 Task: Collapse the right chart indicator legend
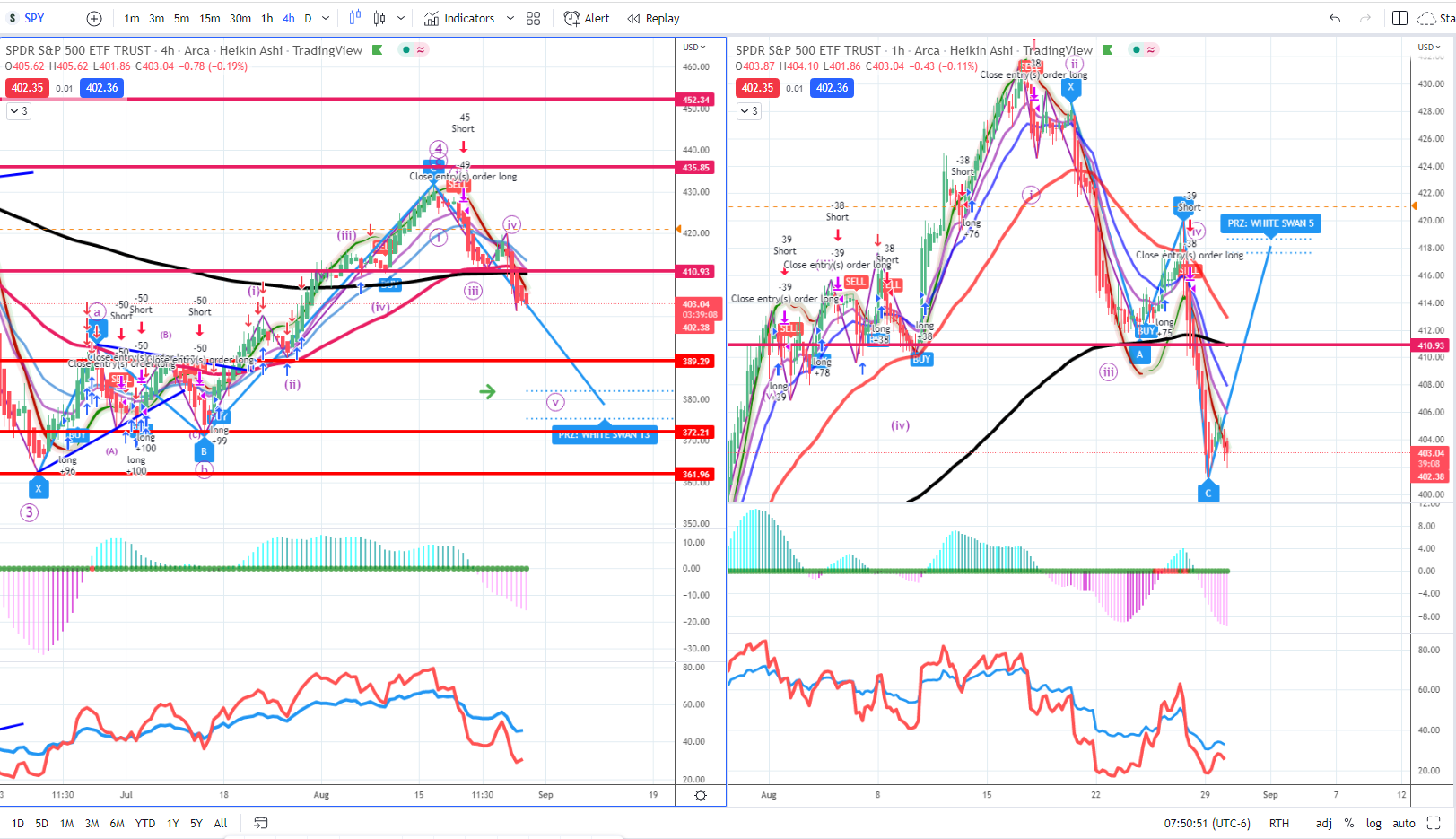748,110
